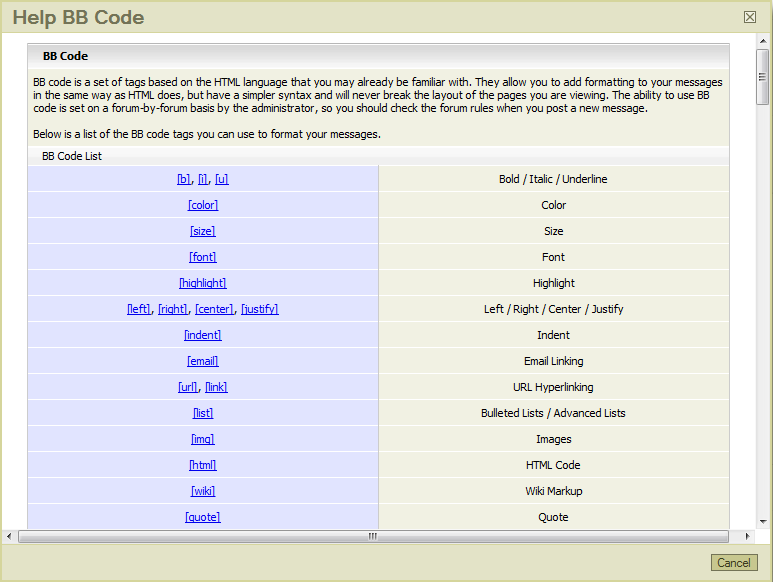Click the horizontal scrollbar right arrow

click(749, 536)
